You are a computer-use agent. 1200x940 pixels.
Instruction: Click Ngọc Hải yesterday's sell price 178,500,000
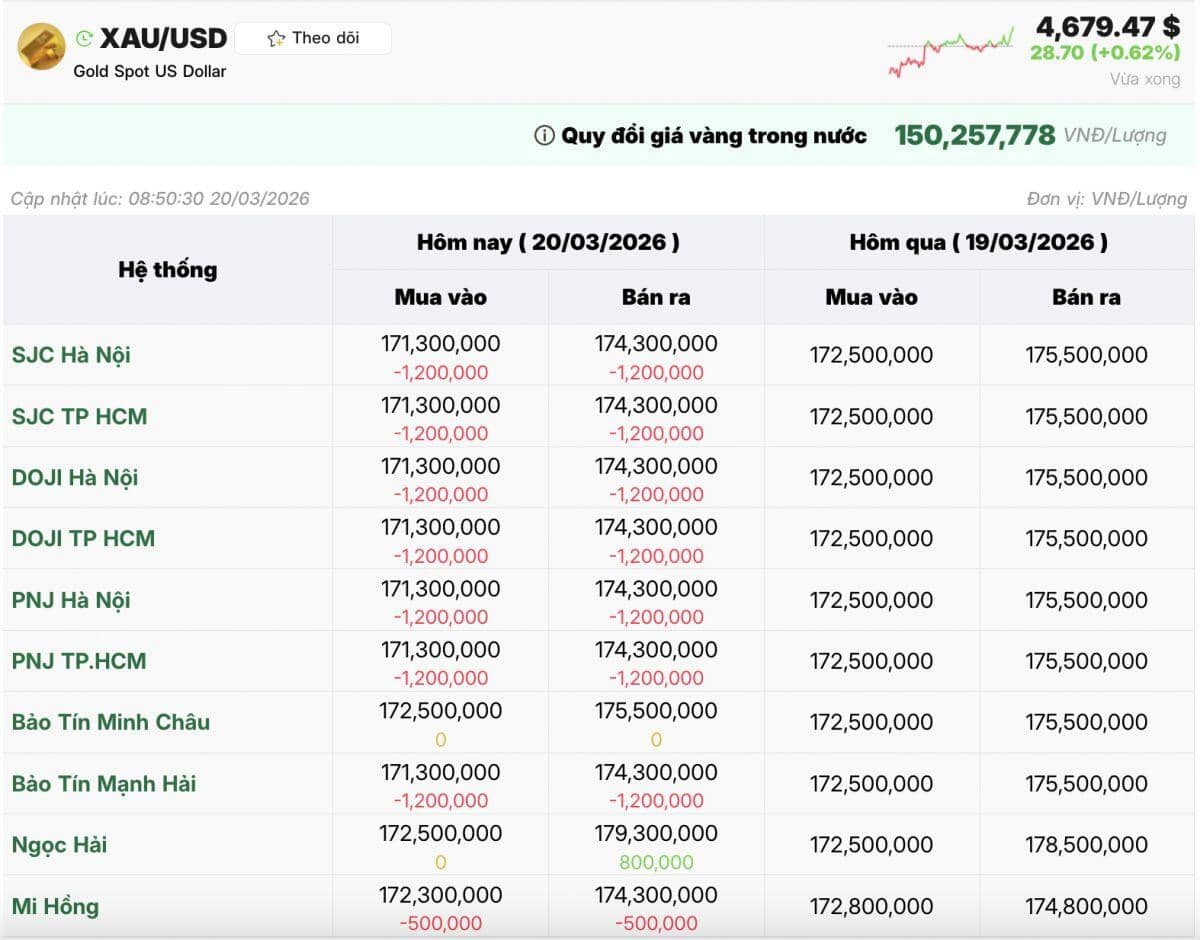tap(1087, 845)
